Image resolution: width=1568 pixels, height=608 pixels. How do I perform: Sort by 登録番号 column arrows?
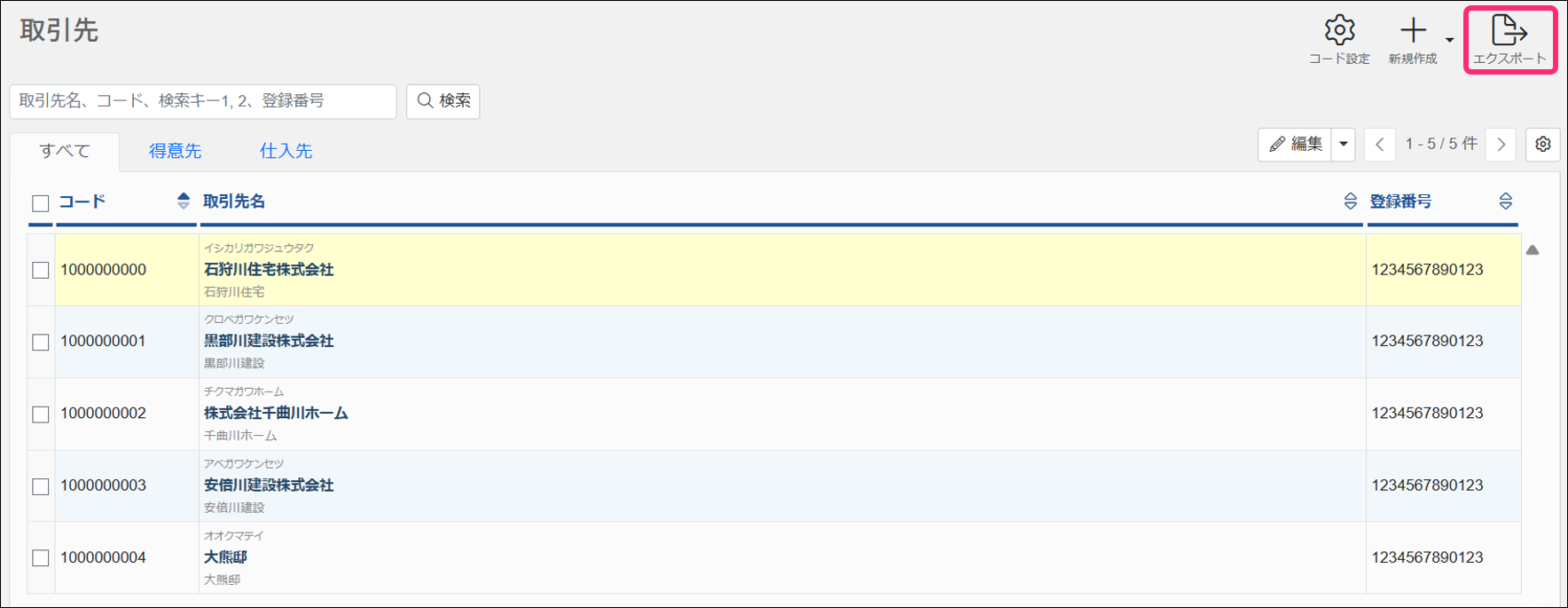point(1505,201)
